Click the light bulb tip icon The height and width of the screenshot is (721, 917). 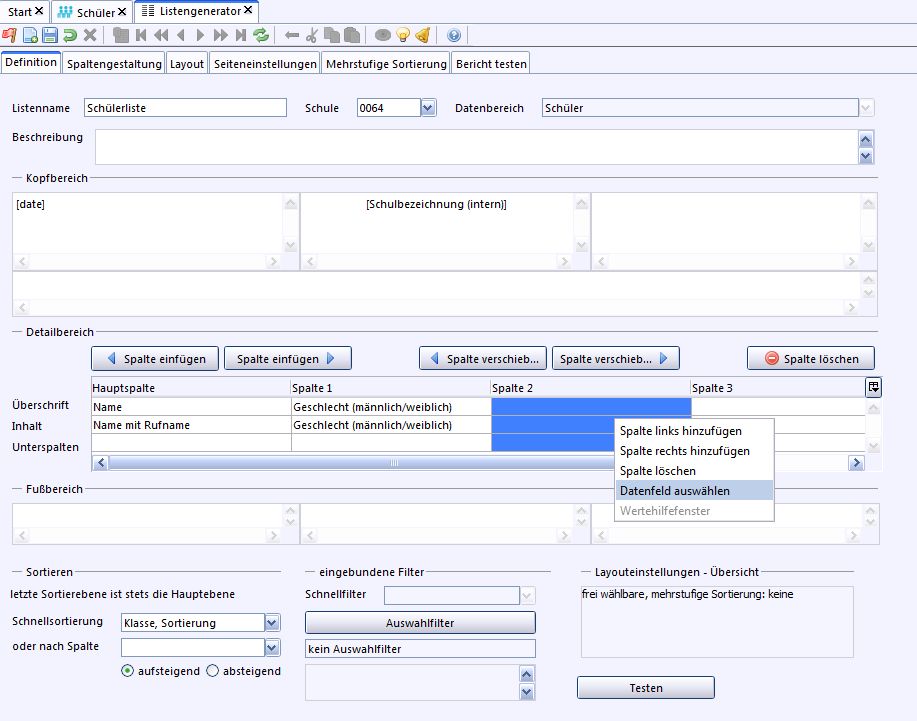click(x=403, y=36)
